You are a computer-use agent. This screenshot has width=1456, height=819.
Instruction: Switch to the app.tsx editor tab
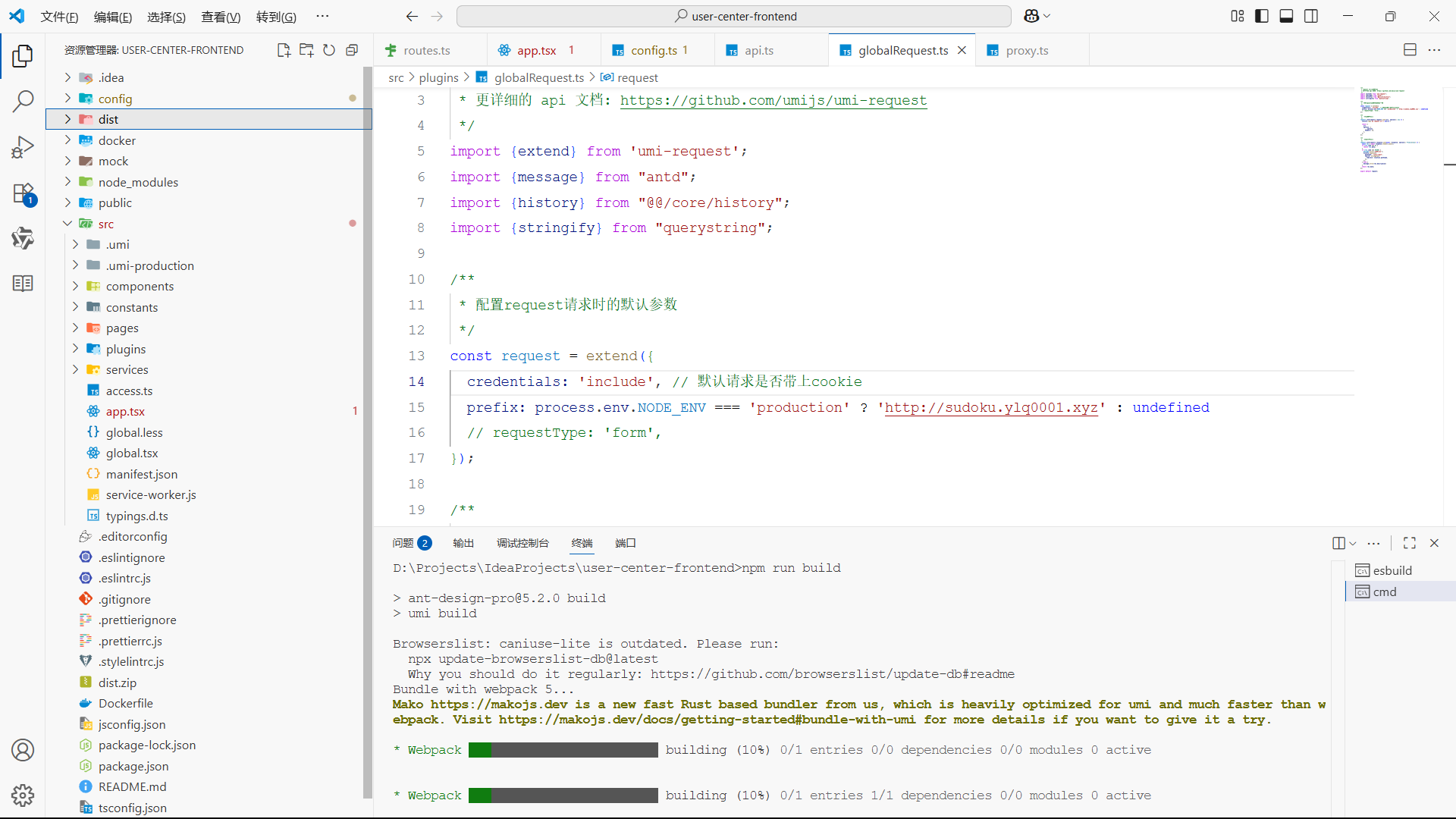536,50
